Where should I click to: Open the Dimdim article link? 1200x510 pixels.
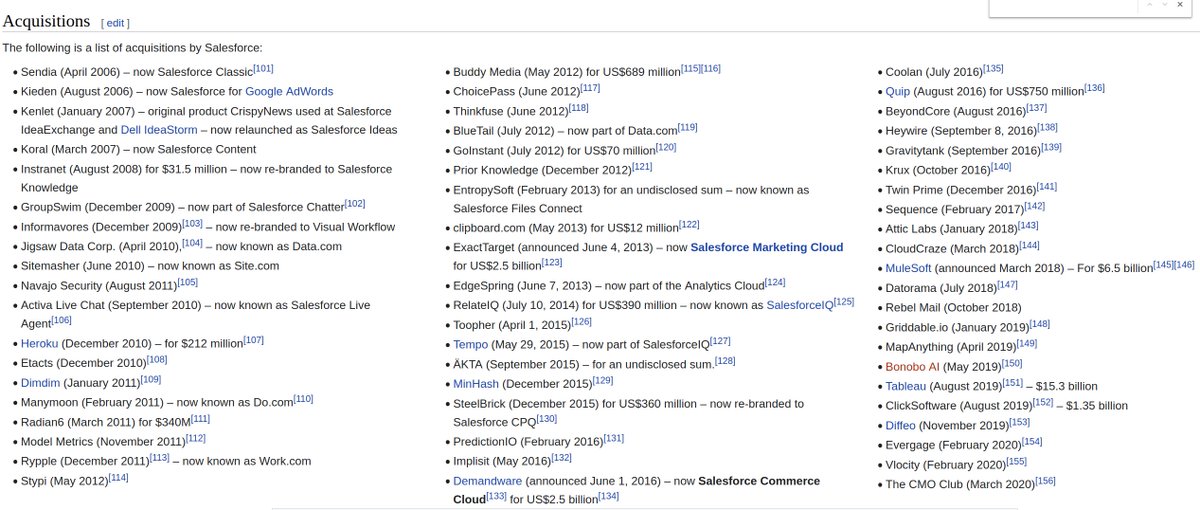point(40,382)
